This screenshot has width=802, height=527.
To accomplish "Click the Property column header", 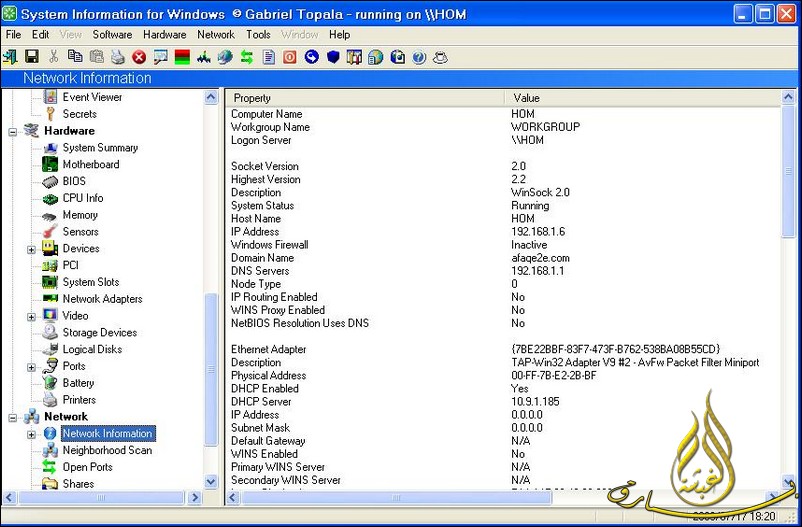I will click(365, 98).
